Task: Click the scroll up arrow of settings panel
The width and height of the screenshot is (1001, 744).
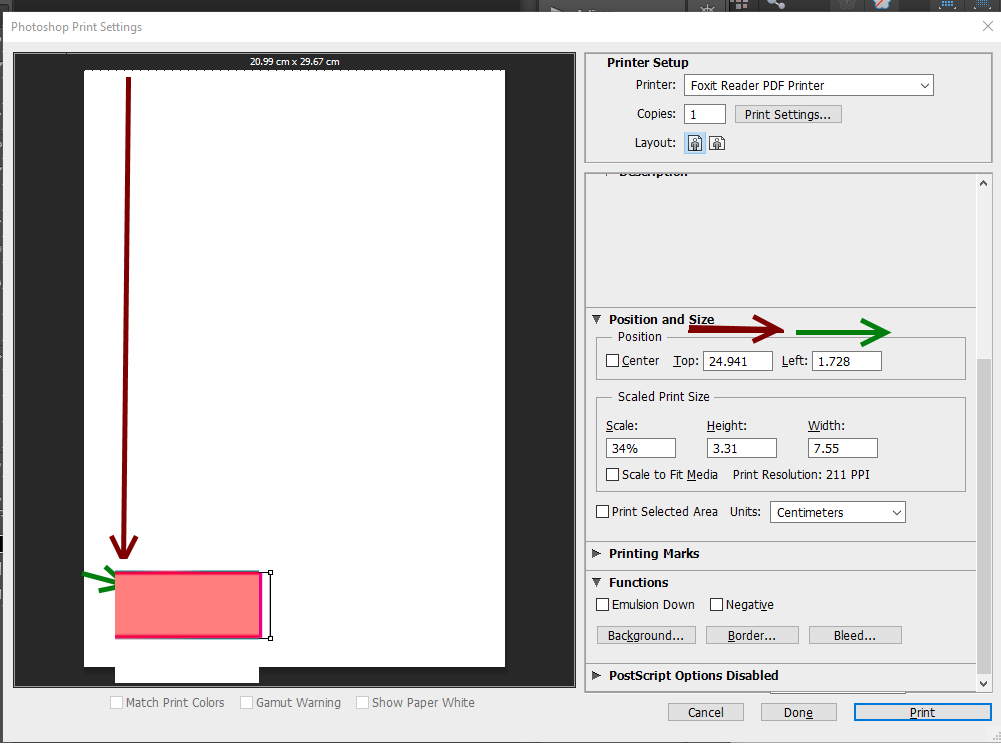Action: (983, 183)
